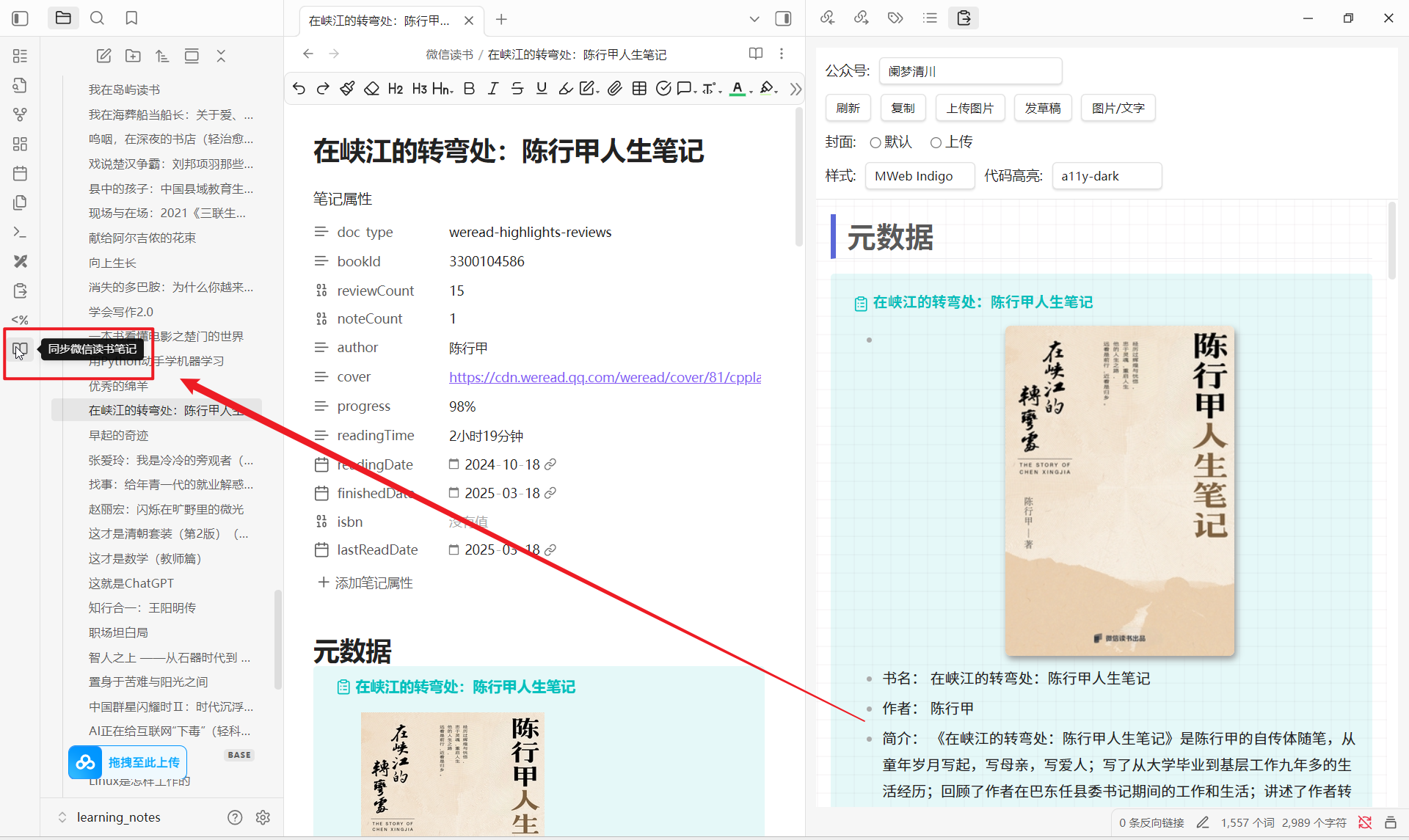Open the MWeb Indigo style dropdown

920,176
